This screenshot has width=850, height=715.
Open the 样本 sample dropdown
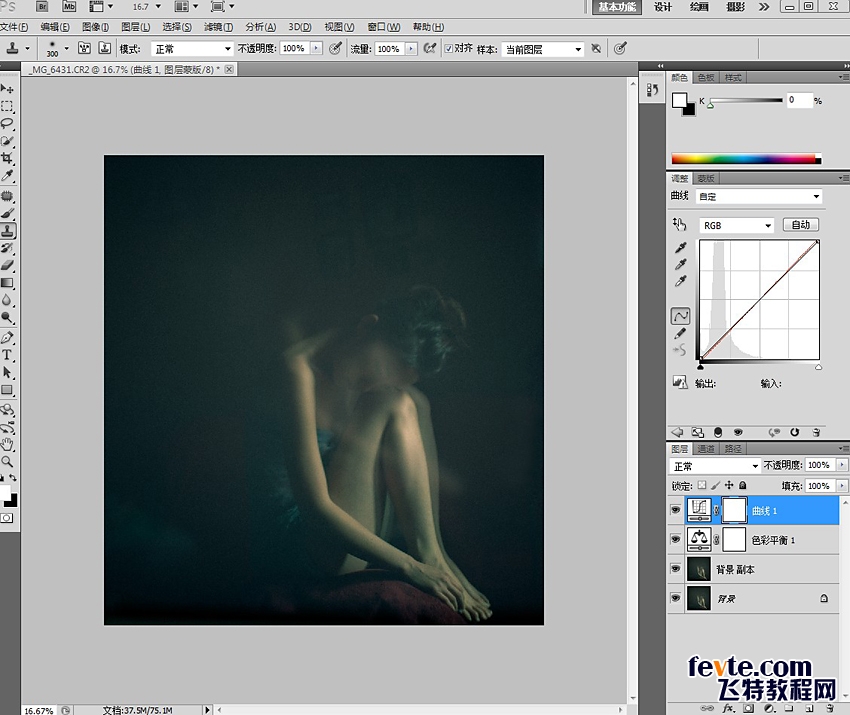(543, 49)
